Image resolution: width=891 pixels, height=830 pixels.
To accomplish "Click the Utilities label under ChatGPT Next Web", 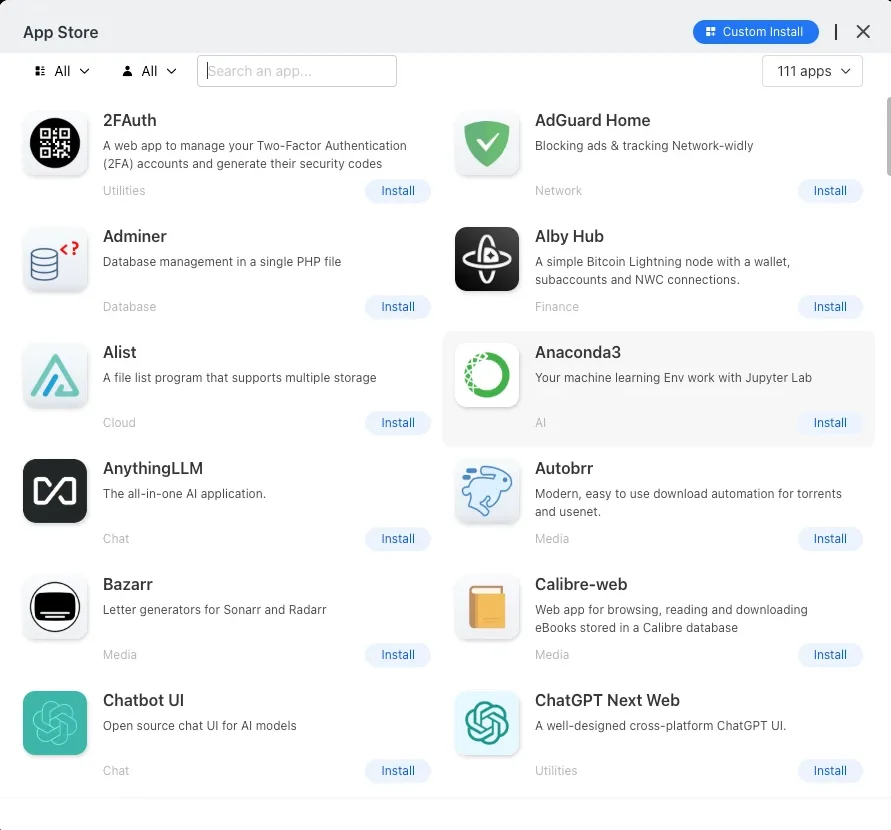I will [556, 770].
